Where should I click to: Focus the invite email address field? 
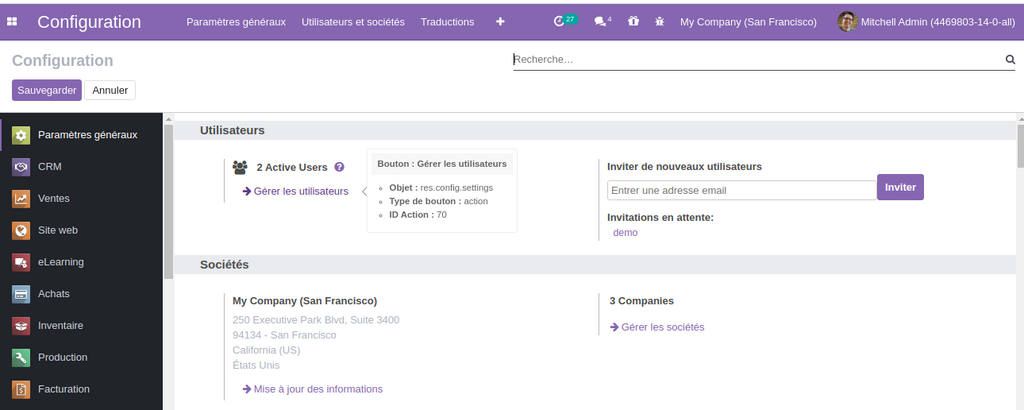[x=741, y=190]
